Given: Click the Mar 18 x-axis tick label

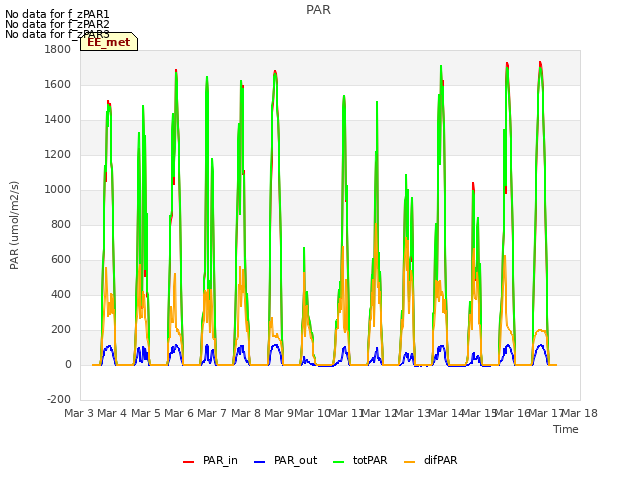Looking at the screenshot, I should click(x=580, y=413).
